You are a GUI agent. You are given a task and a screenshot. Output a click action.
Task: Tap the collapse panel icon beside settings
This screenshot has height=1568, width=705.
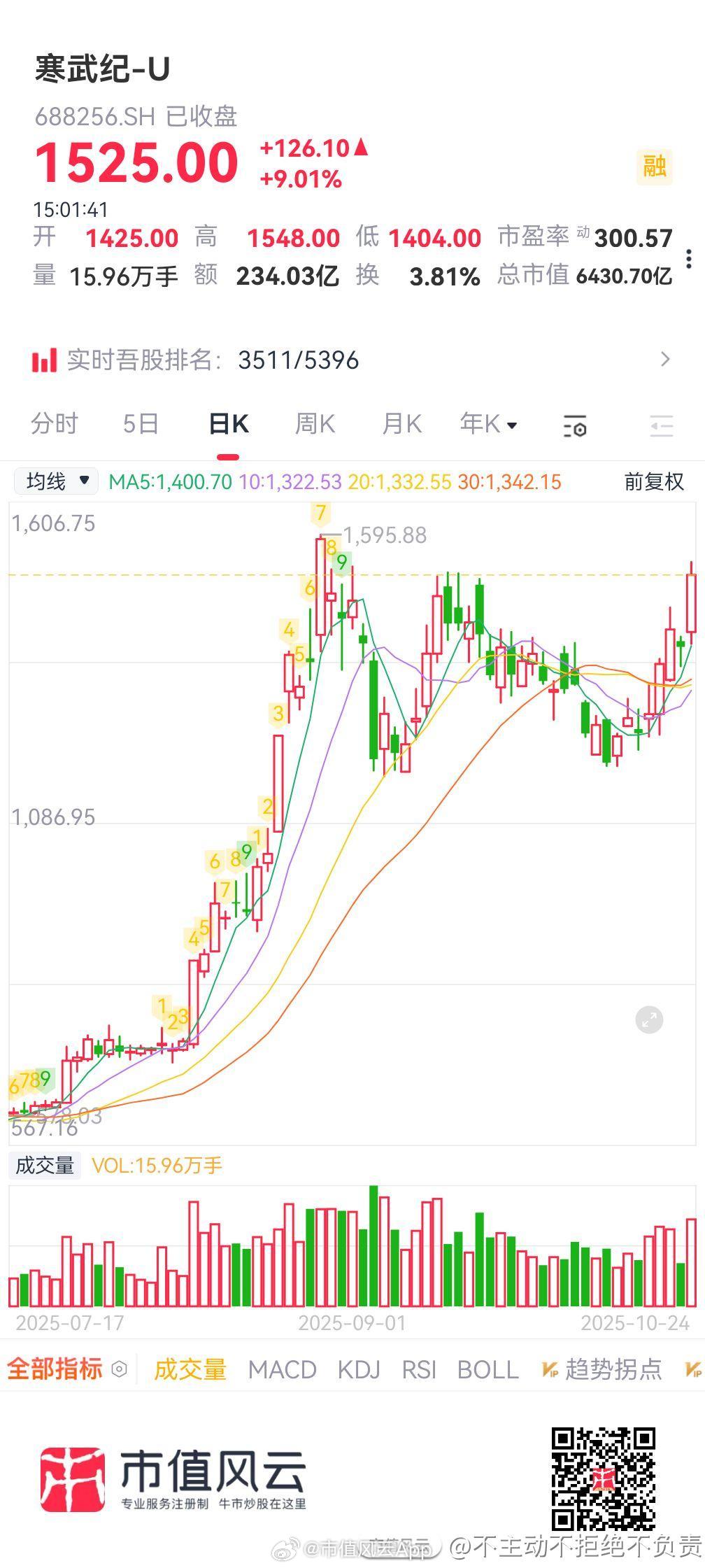661,425
